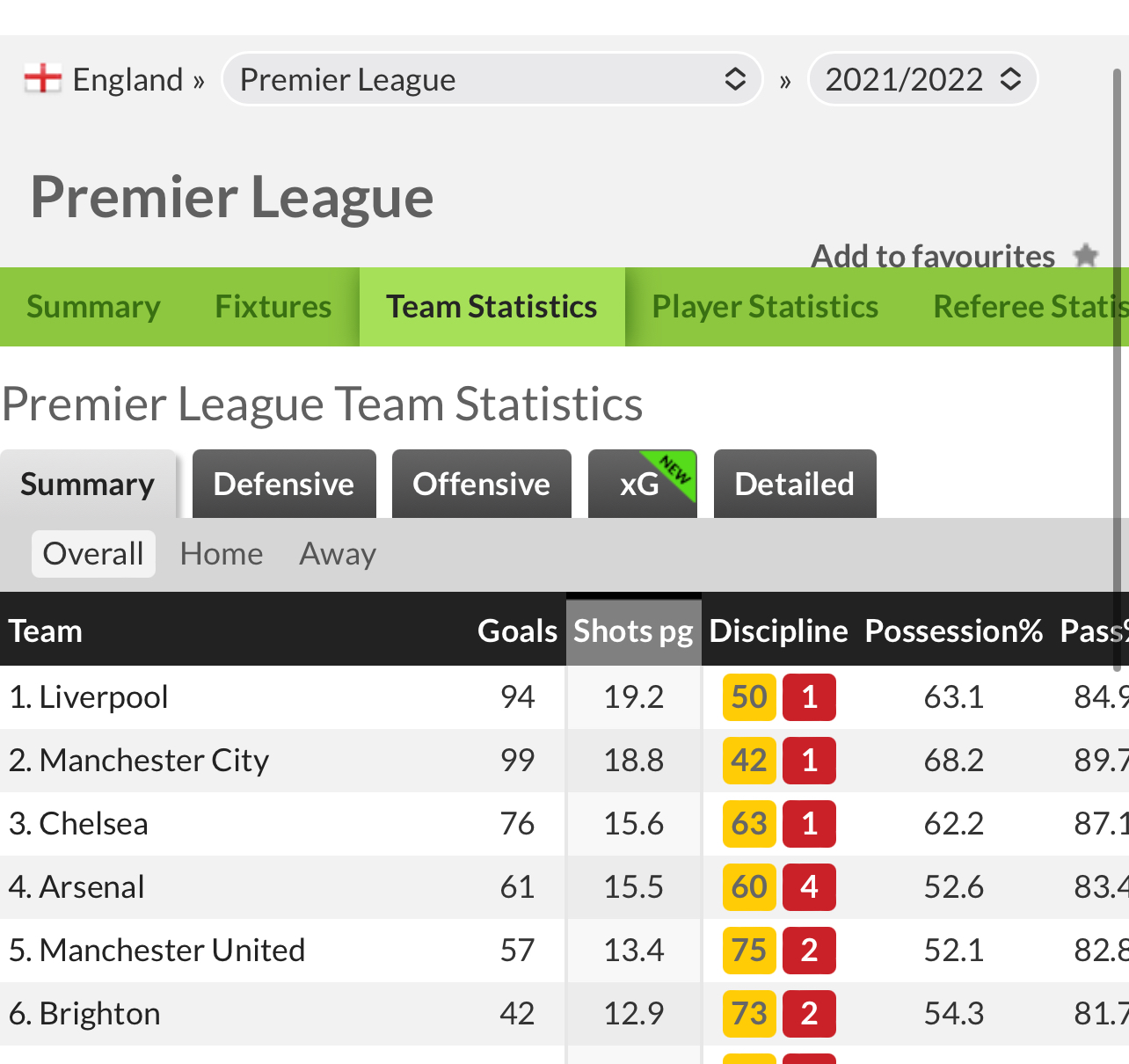Switch to the Fixtures tab
The height and width of the screenshot is (1064, 1129).
(x=273, y=307)
